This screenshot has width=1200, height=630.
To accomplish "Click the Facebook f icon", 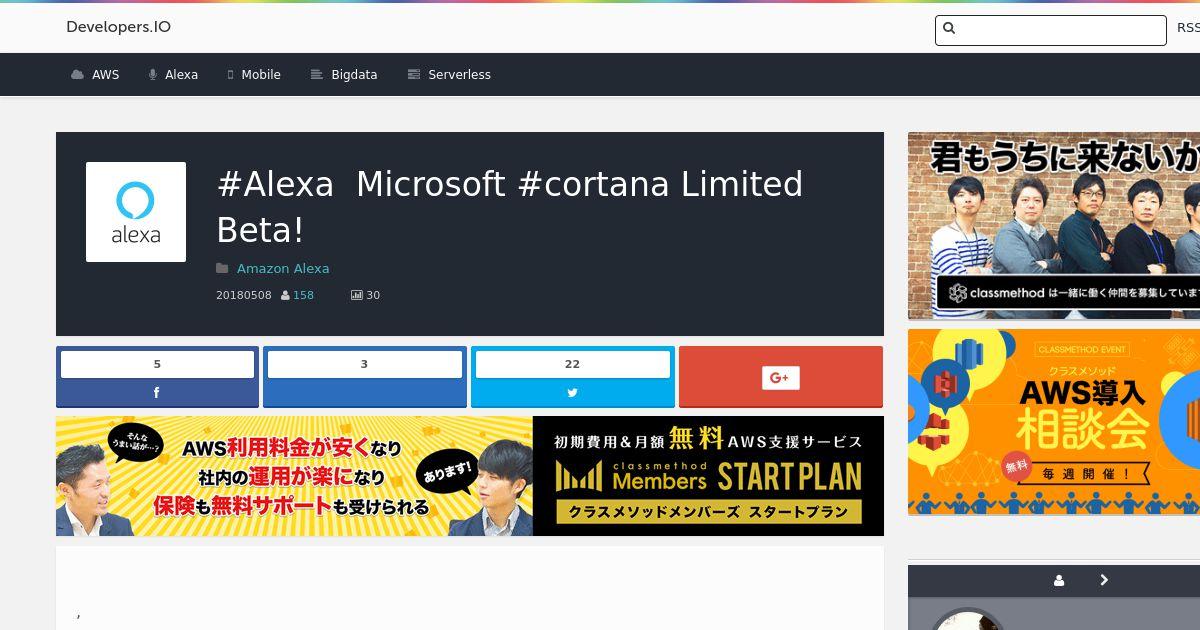I will pos(156,393).
